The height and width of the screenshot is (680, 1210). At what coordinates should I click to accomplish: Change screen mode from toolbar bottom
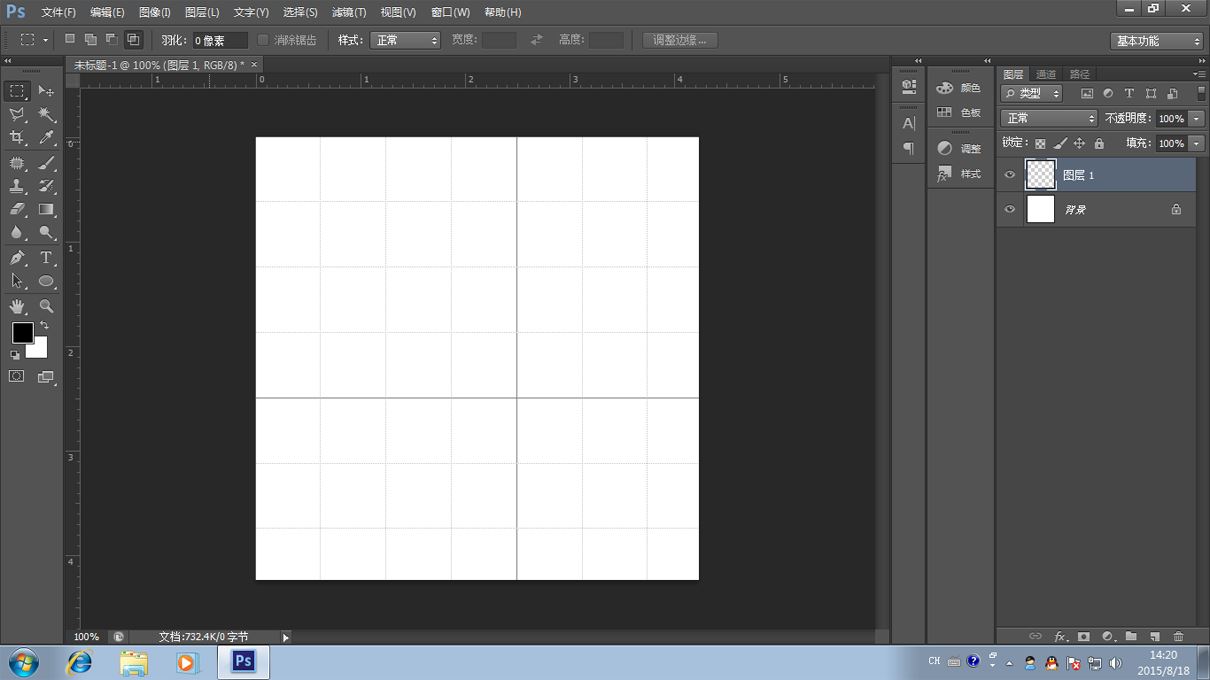point(46,377)
